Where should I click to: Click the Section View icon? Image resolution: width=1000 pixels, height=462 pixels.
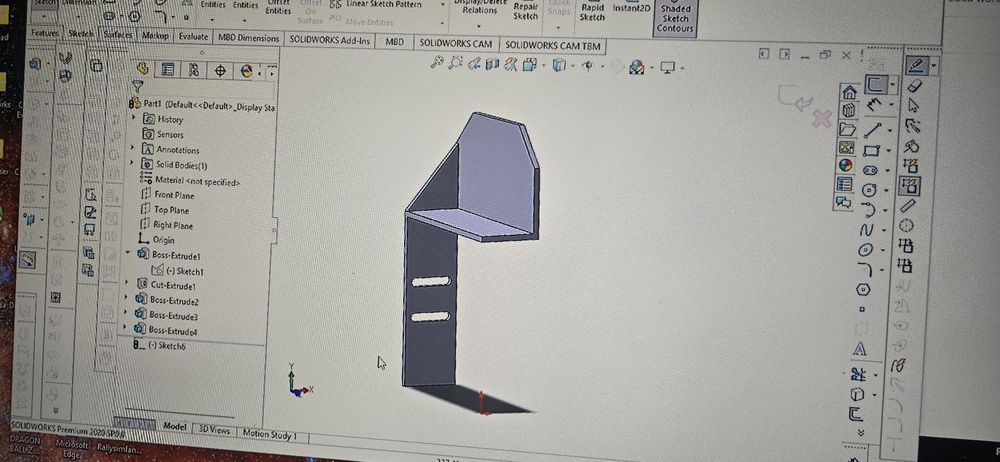492,64
